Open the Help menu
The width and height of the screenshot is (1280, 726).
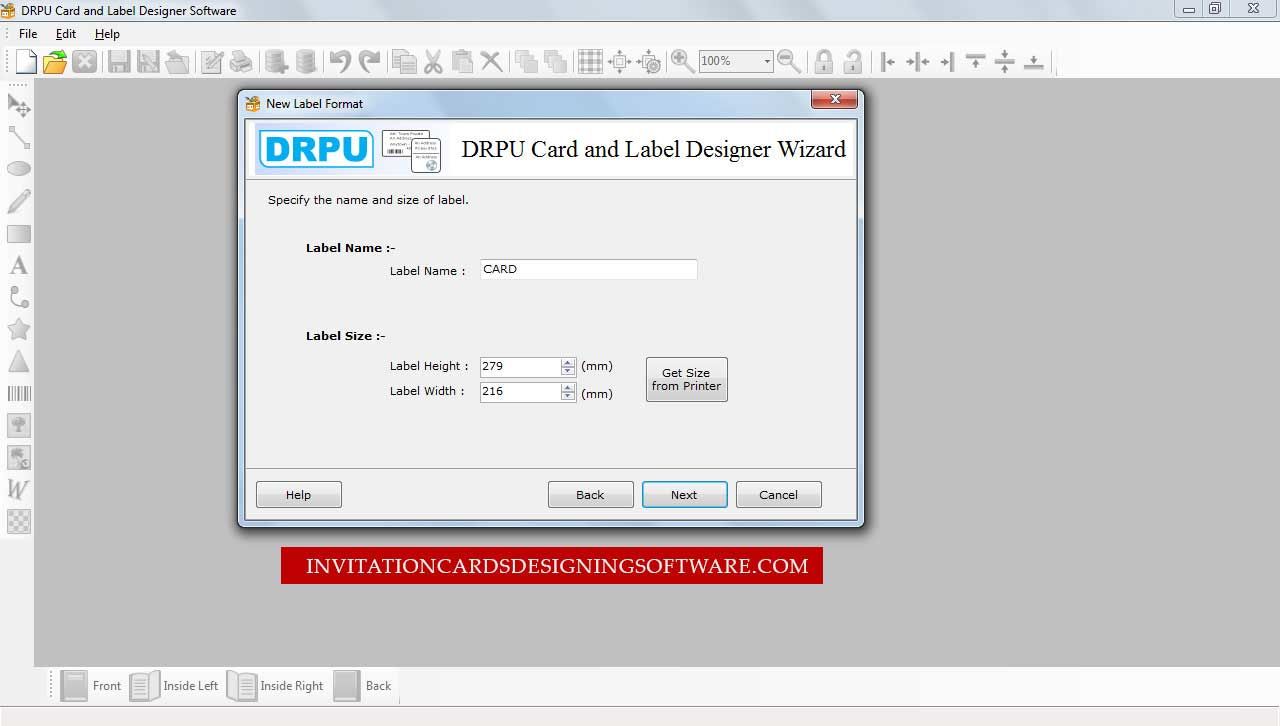click(107, 34)
